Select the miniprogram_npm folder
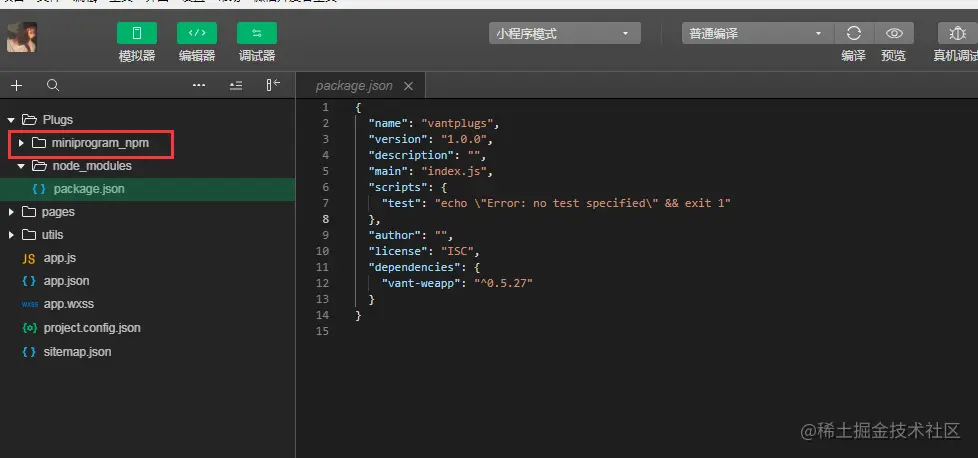Viewport: 978px width, 458px height. pos(100,144)
